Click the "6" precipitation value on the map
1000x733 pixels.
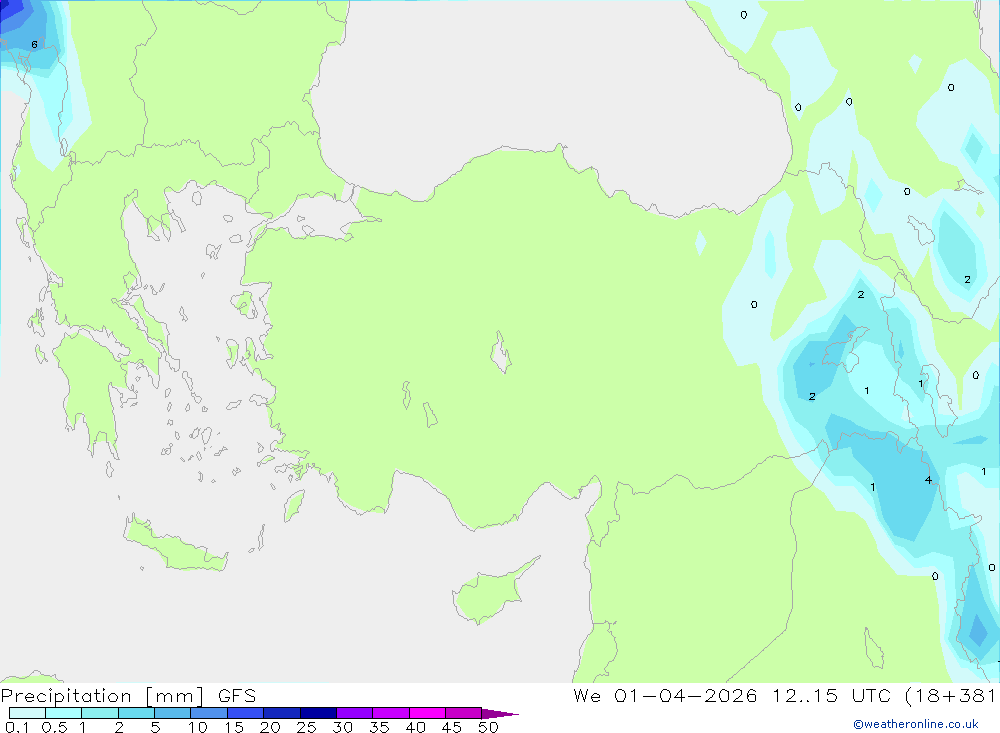tap(34, 44)
